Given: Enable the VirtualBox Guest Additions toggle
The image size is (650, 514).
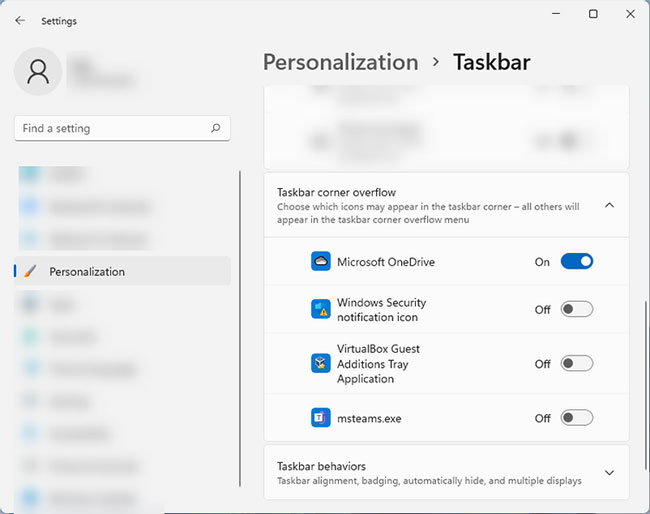Looking at the screenshot, I should pos(577,364).
